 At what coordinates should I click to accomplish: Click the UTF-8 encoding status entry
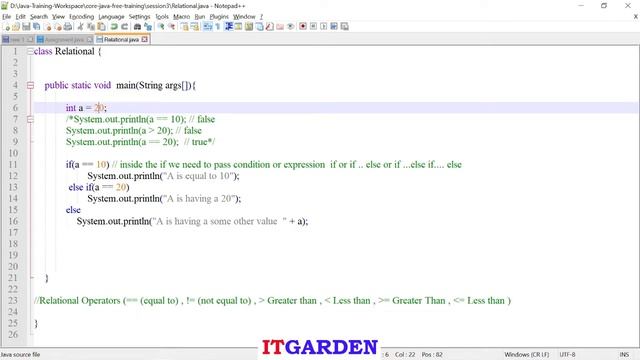(x=567, y=355)
